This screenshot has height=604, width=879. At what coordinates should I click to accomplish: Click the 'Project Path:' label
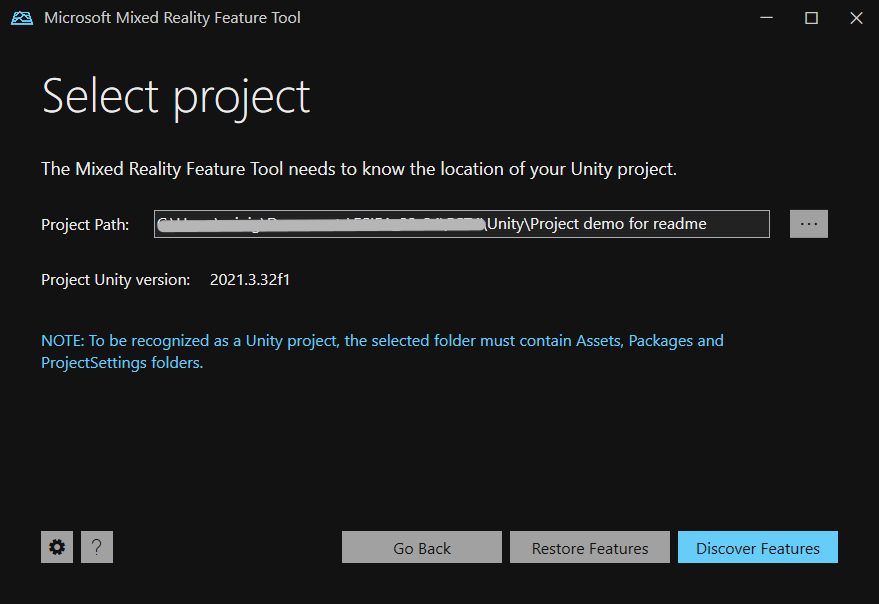tap(85, 224)
